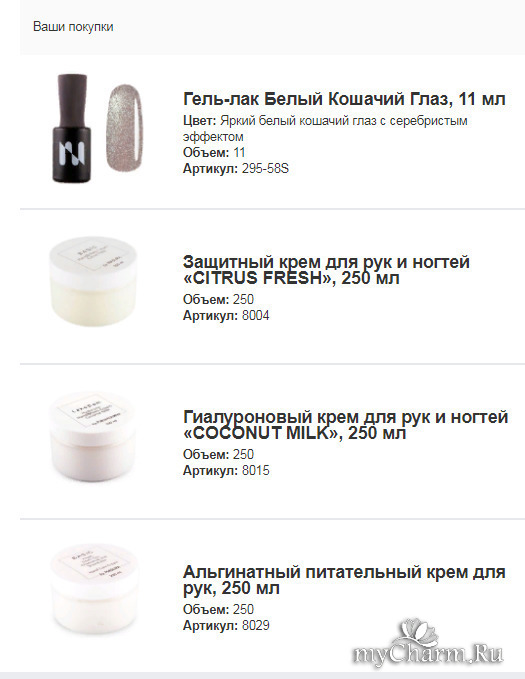The height and width of the screenshot is (679, 525).
Task: Open Альгинатный питательный крем product title
Action: pos(344,580)
